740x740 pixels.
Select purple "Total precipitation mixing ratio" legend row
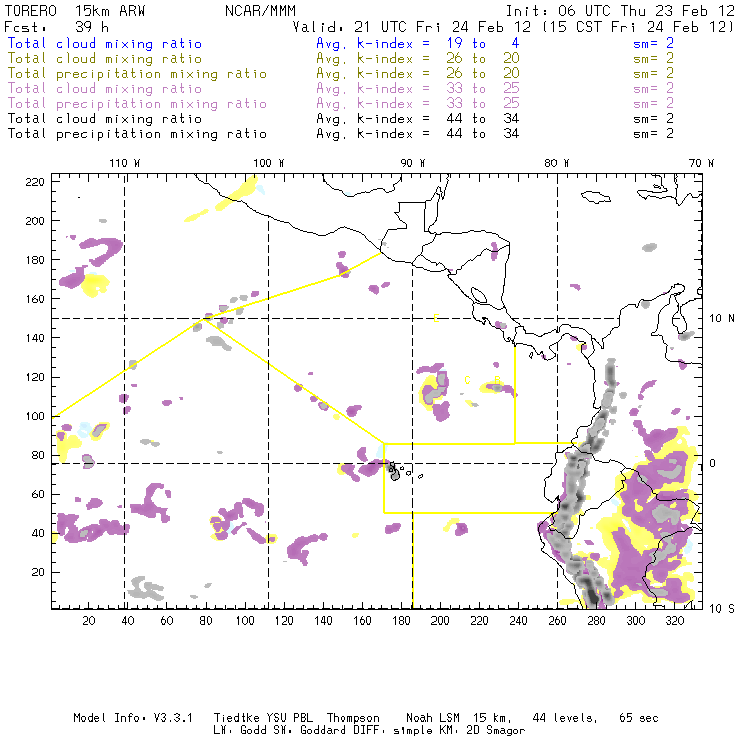137,104
